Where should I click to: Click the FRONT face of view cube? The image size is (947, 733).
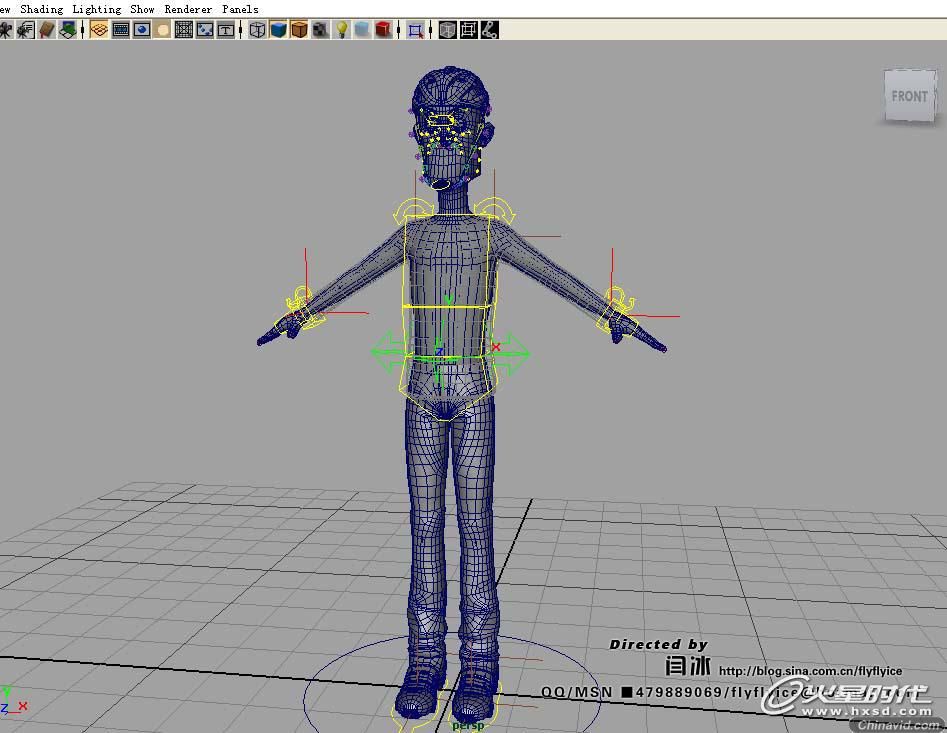[x=910, y=96]
